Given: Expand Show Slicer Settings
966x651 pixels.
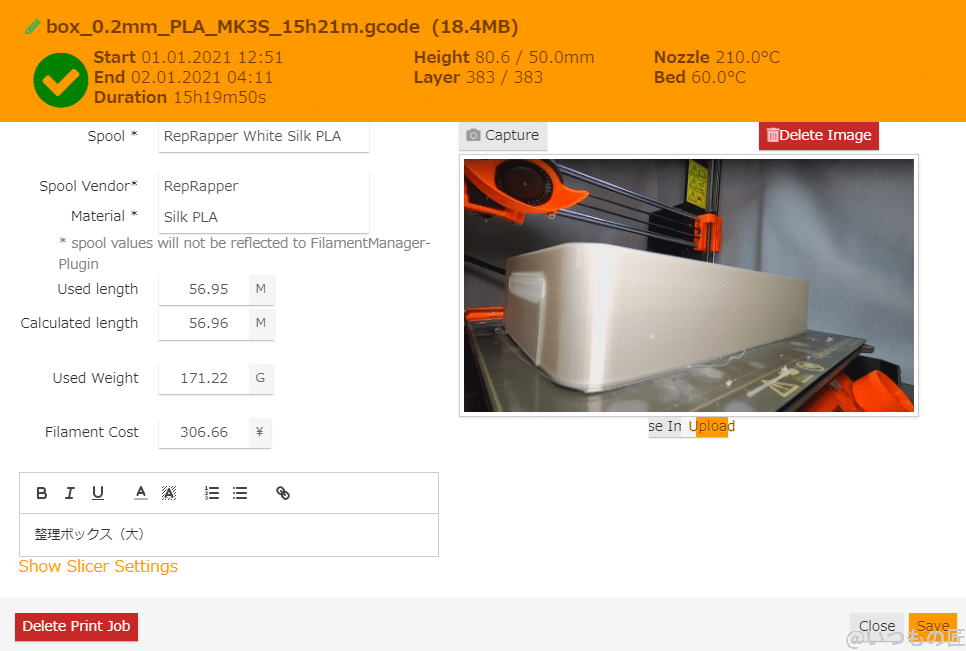Looking at the screenshot, I should [98, 566].
